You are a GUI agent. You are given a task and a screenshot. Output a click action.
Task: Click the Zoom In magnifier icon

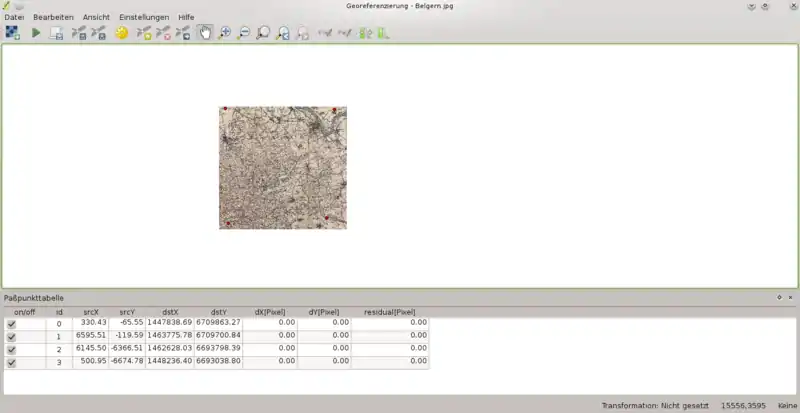click(224, 33)
